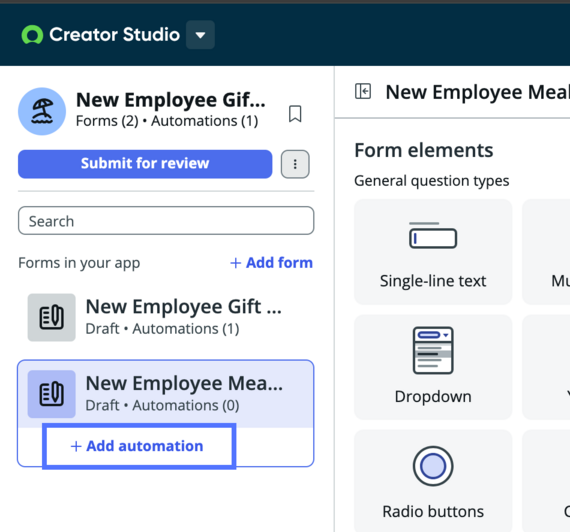
Task: Bookmark the New Employee Gift app
Action: point(295,114)
